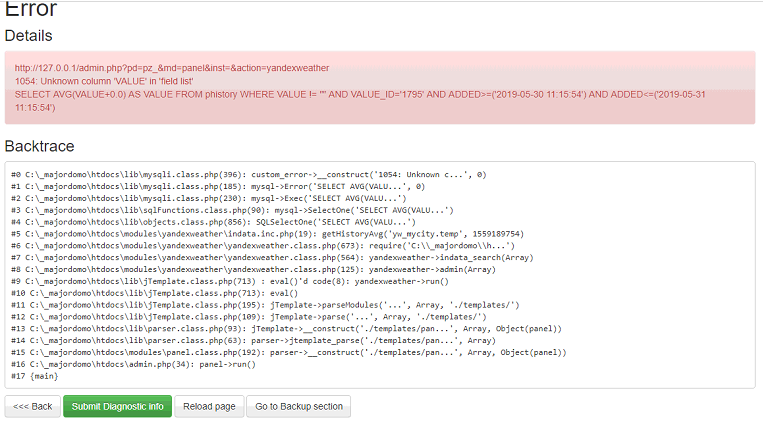Click backtrace line #11 parseModules

tap(265, 305)
